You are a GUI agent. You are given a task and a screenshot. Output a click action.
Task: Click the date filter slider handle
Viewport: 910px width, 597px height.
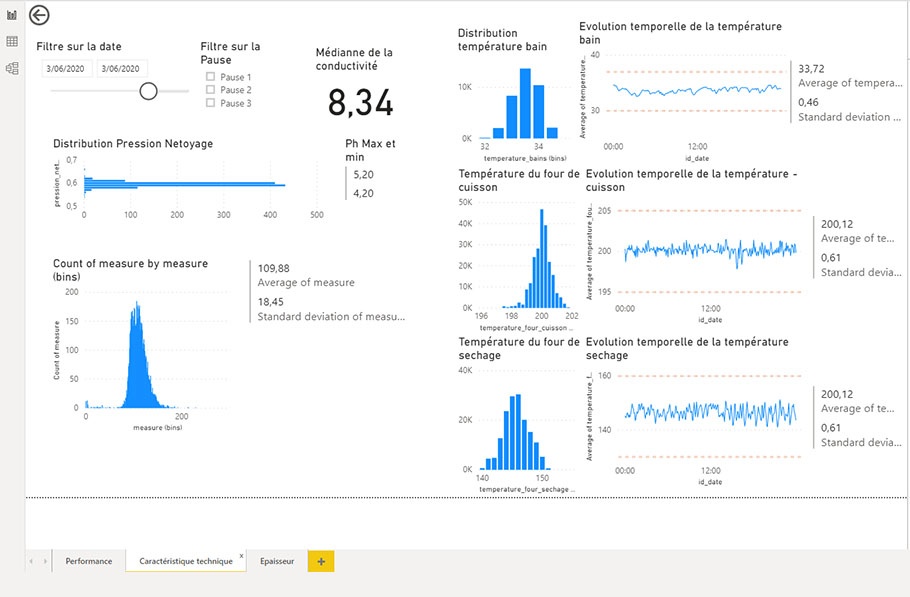click(x=149, y=91)
